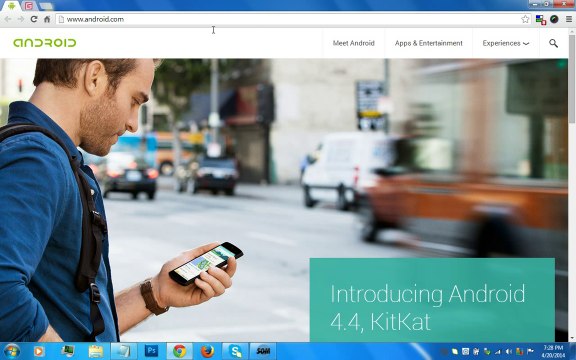The image size is (576, 360).
Task: Open the file explorer folder in taskbar
Action: click(x=96, y=351)
